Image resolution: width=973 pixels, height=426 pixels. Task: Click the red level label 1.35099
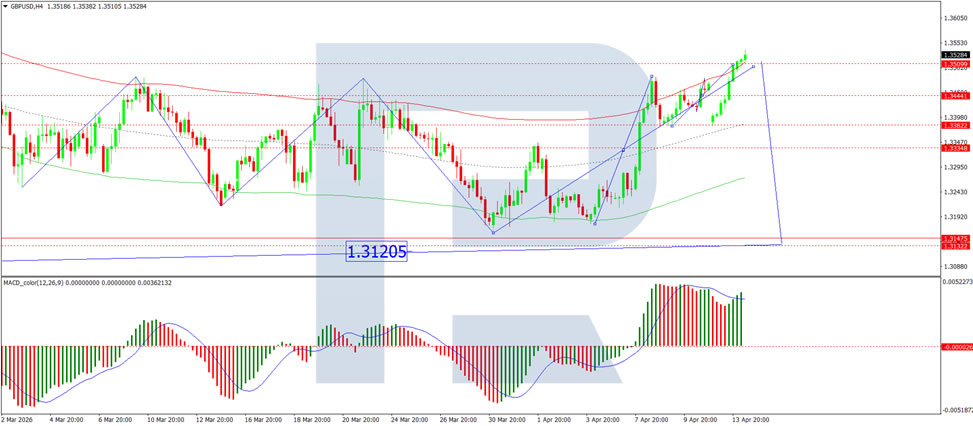pos(956,64)
